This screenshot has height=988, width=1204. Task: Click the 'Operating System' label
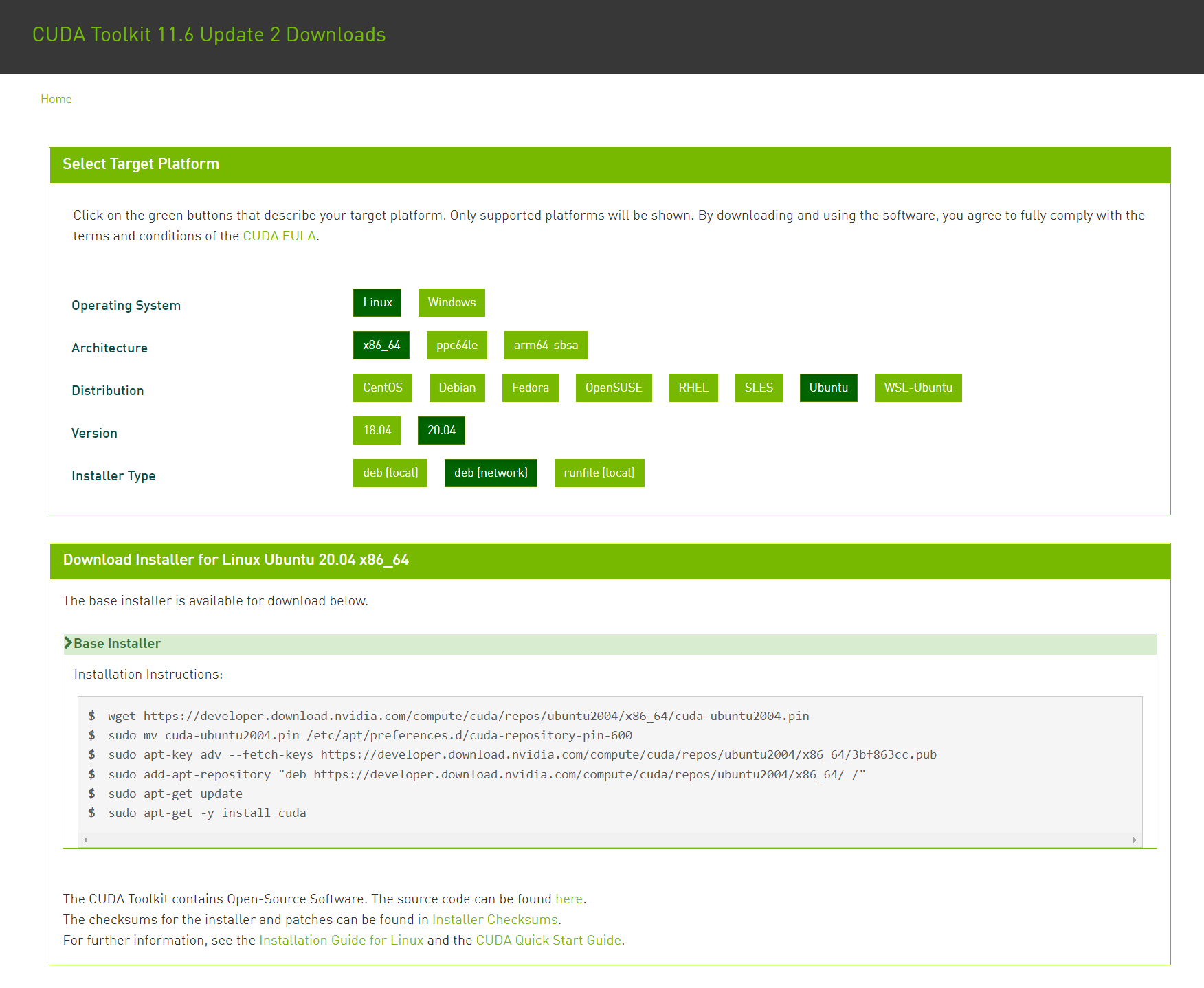point(126,306)
